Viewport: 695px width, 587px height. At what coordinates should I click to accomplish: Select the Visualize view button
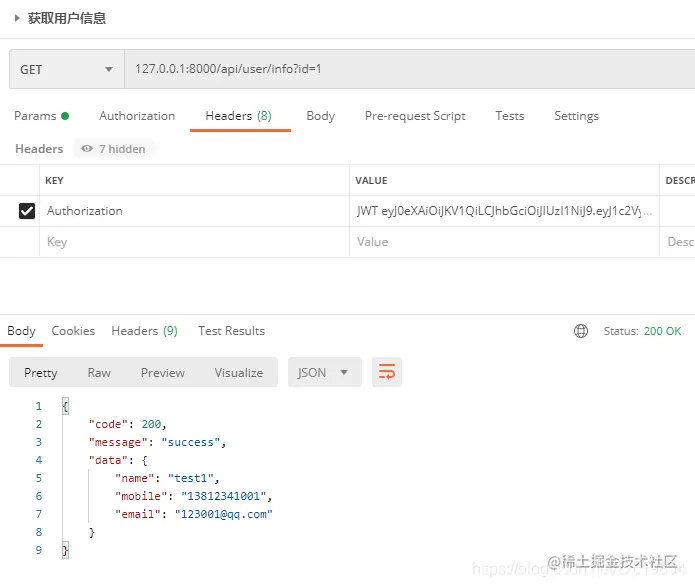[238, 373]
